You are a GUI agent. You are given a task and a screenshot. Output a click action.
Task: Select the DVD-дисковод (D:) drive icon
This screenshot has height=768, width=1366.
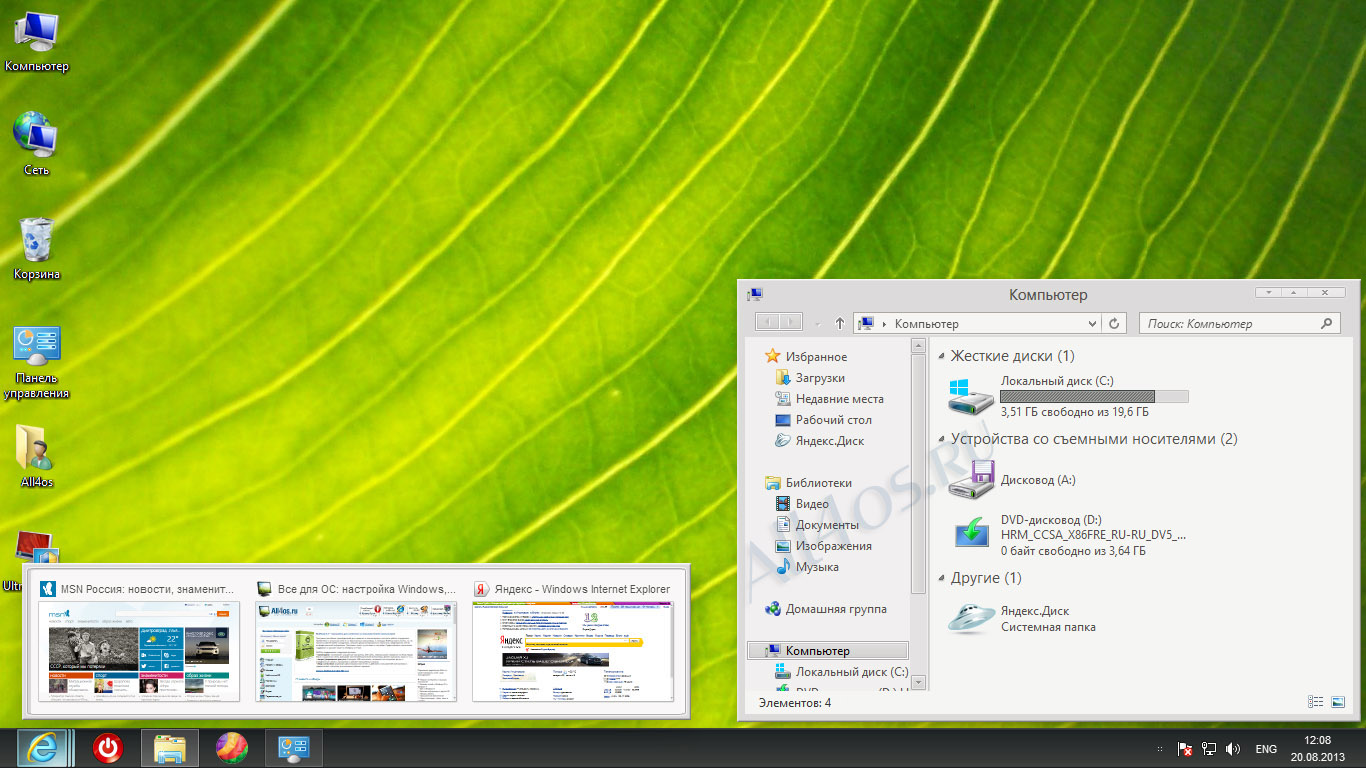pyautogui.click(x=972, y=533)
